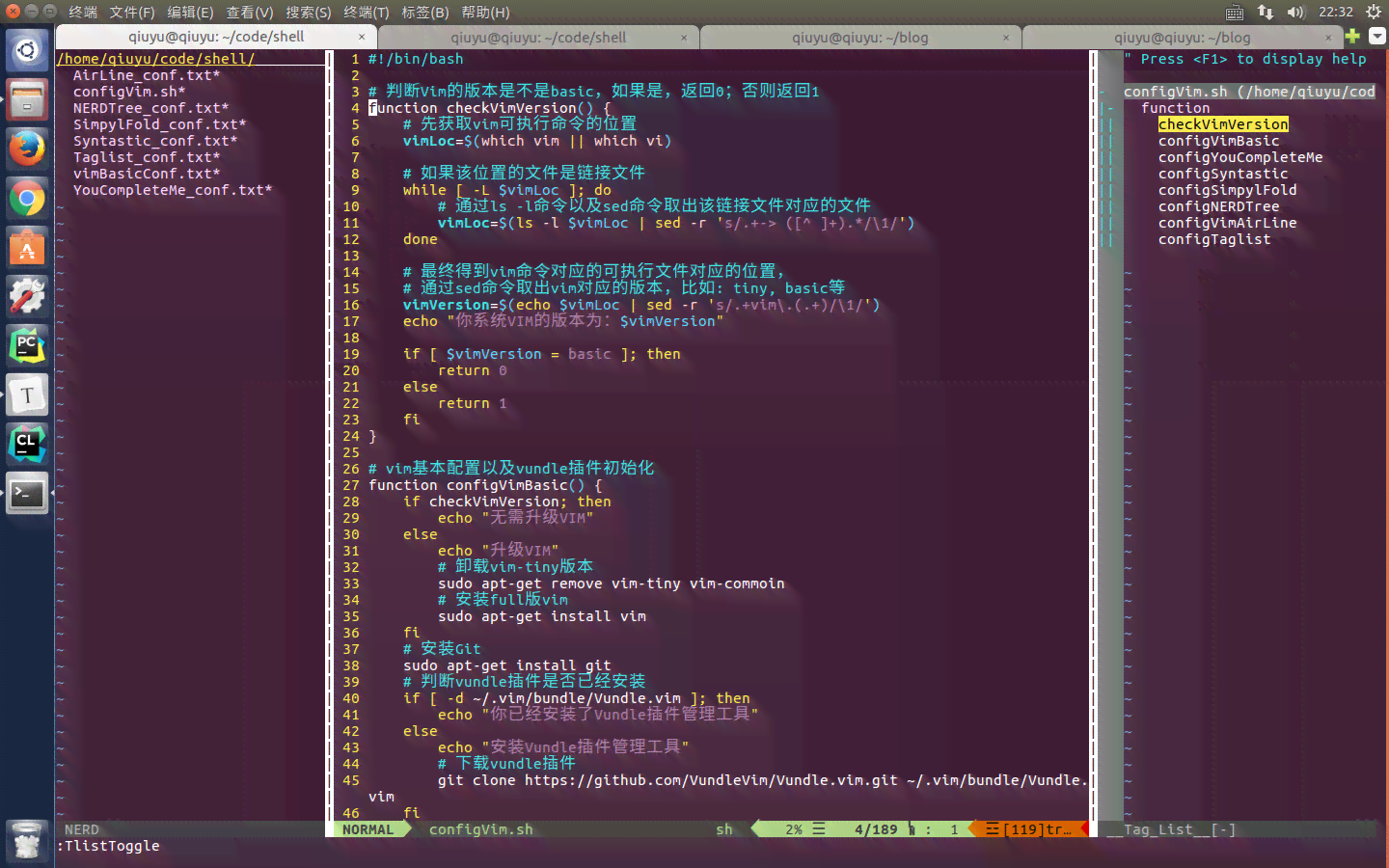Open SimpylFold_conf.txt in the file tree

point(159,124)
